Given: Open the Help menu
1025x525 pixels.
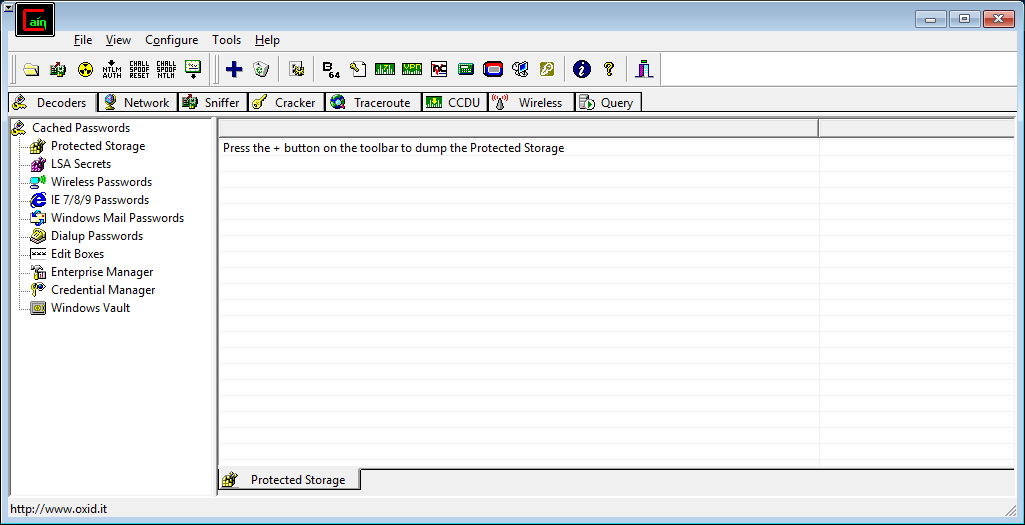Looking at the screenshot, I should (x=267, y=40).
